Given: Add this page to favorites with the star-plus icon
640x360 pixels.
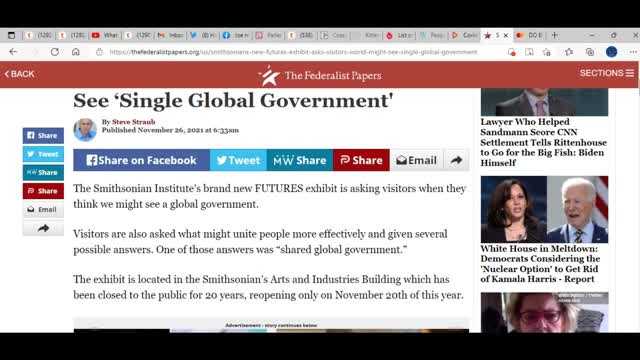Looking at the screenshot, I should click(x=547, y=52).
